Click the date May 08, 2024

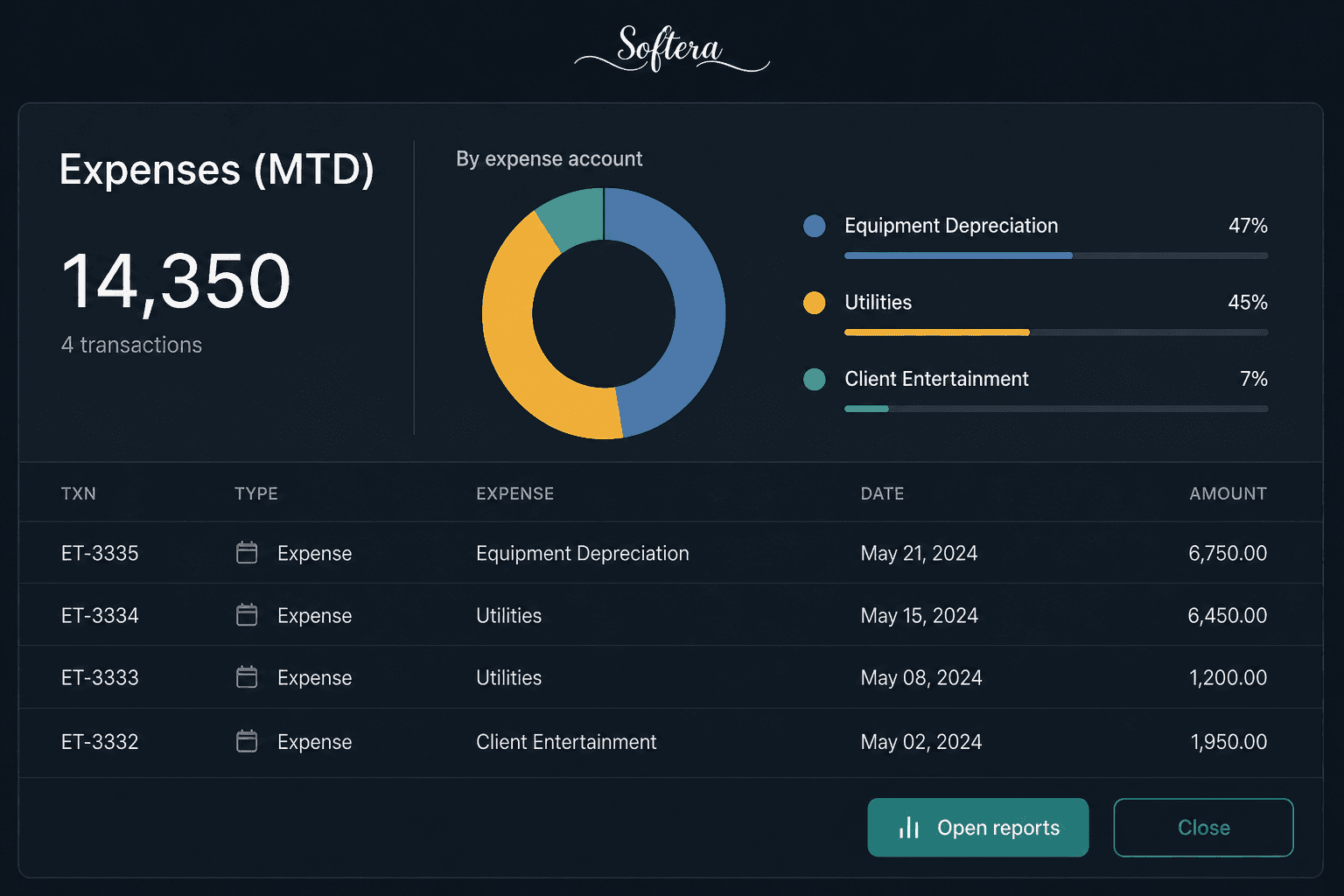(x=921, y=677)
